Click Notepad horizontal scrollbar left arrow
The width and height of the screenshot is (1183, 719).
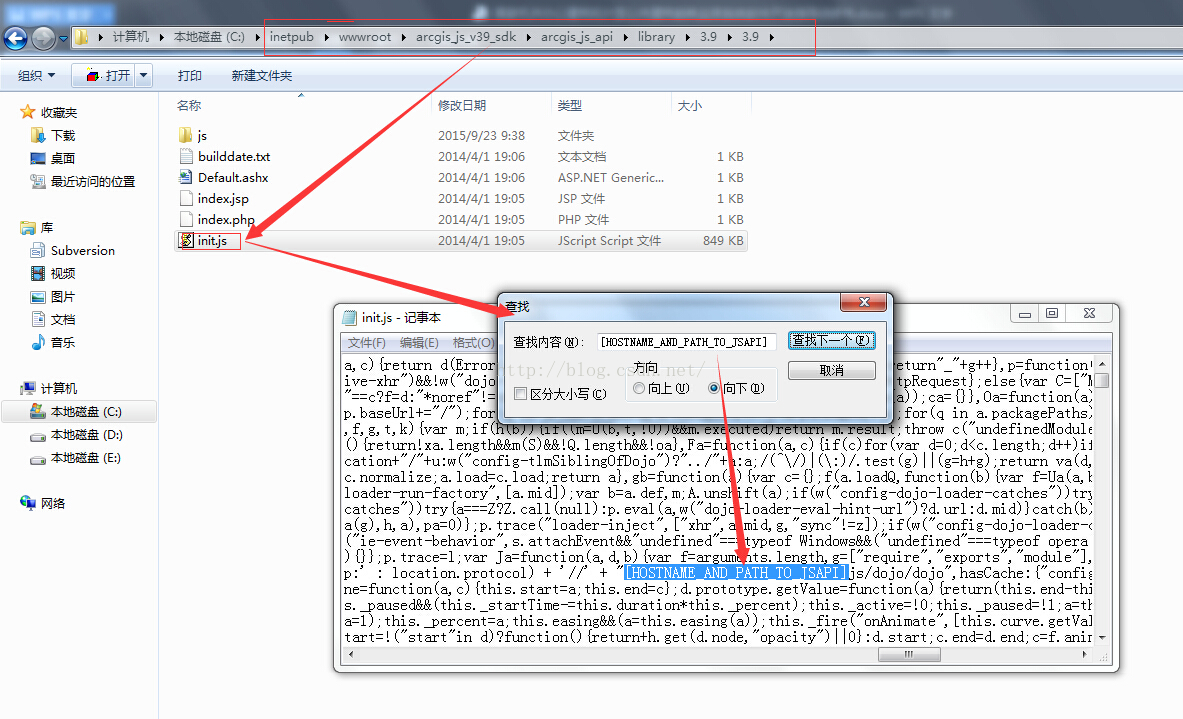click(x=351, y=654)
